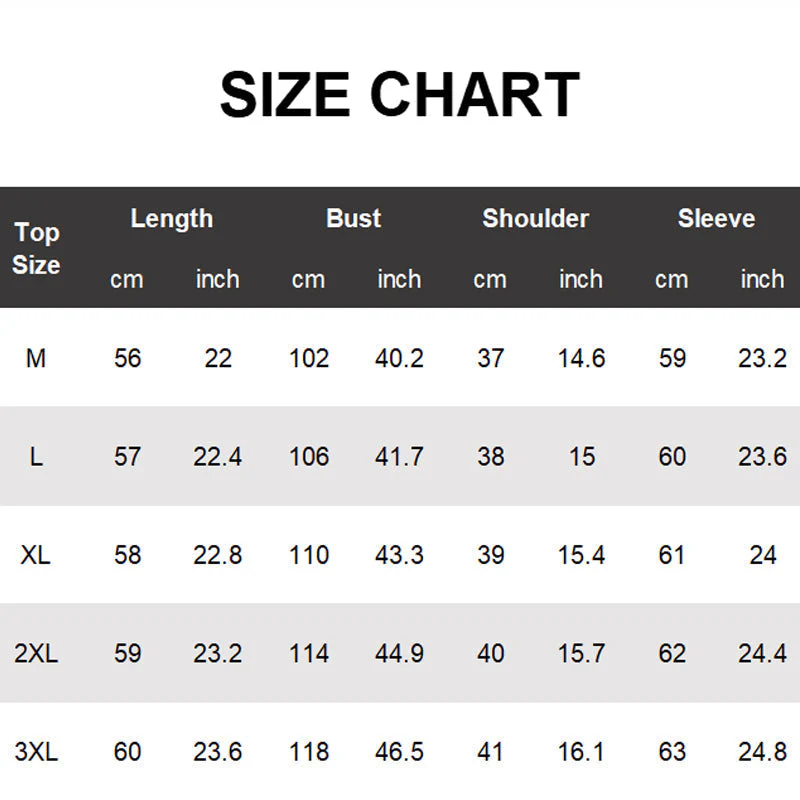This screenshot has height=800, width=800.
Task: Click the 14.6 inch shoulder value
Action: [581, 357]
